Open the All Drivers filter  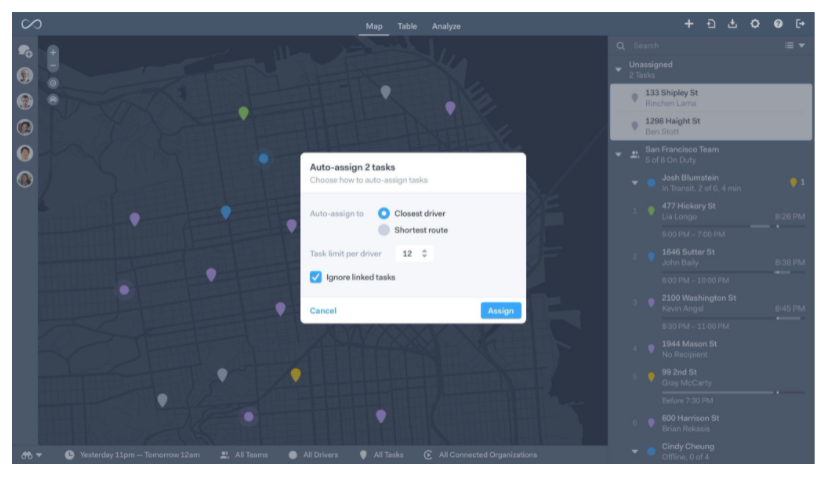coord(313,455)
